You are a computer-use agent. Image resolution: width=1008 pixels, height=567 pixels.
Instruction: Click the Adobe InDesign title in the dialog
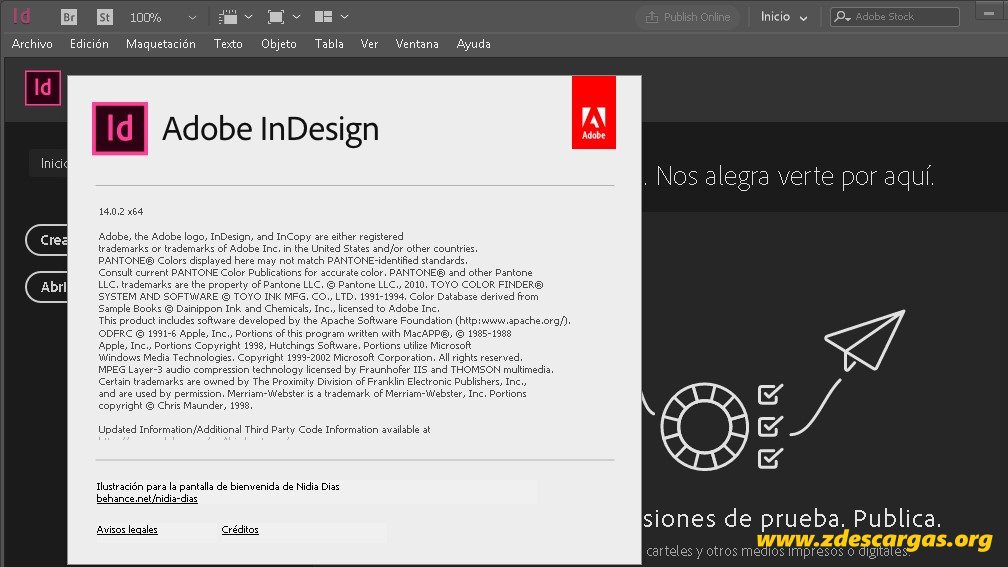click(x=271, y=129)
